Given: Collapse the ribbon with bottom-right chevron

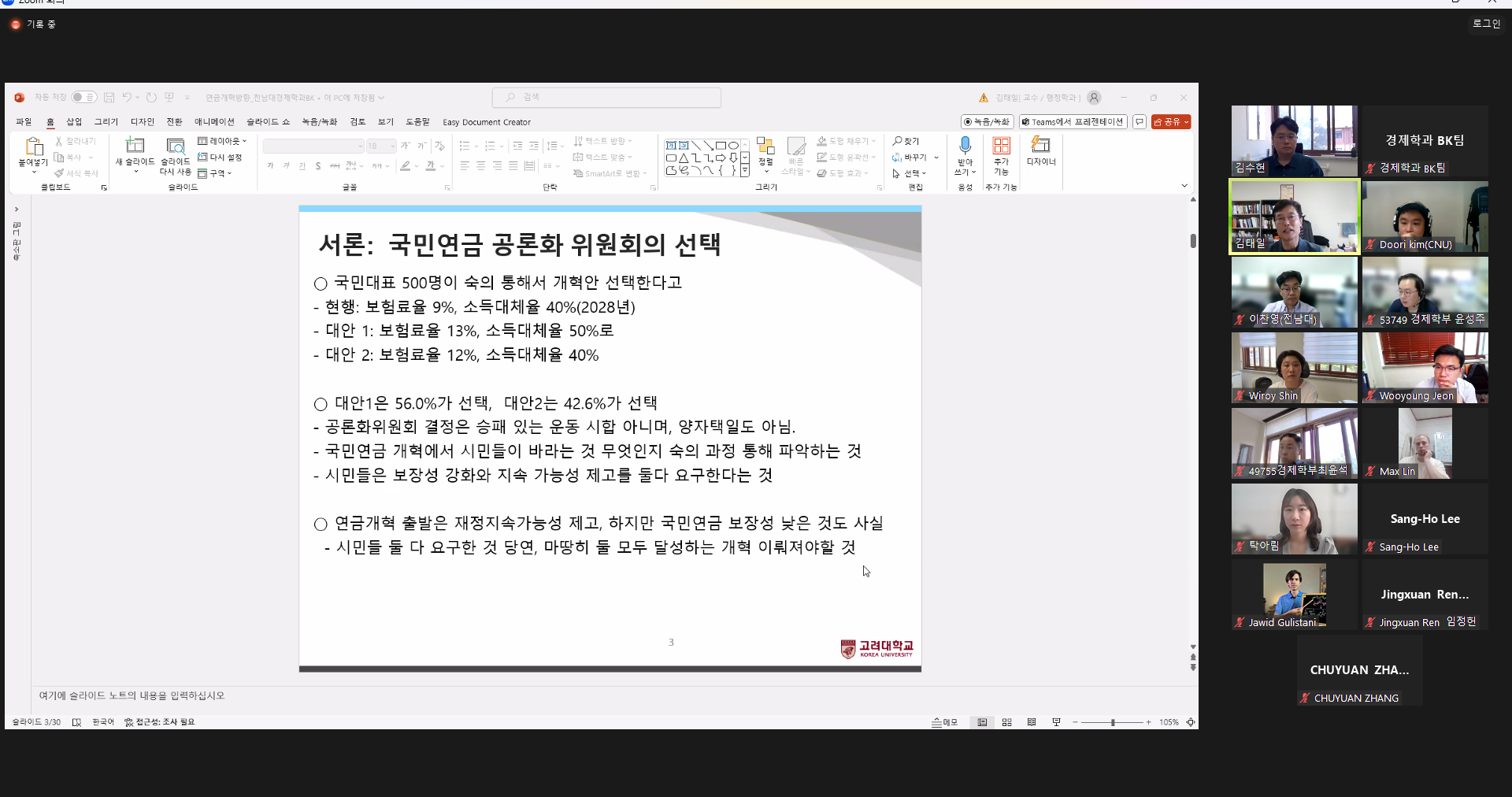Looking at the screenshot, I should [1184, 186].
